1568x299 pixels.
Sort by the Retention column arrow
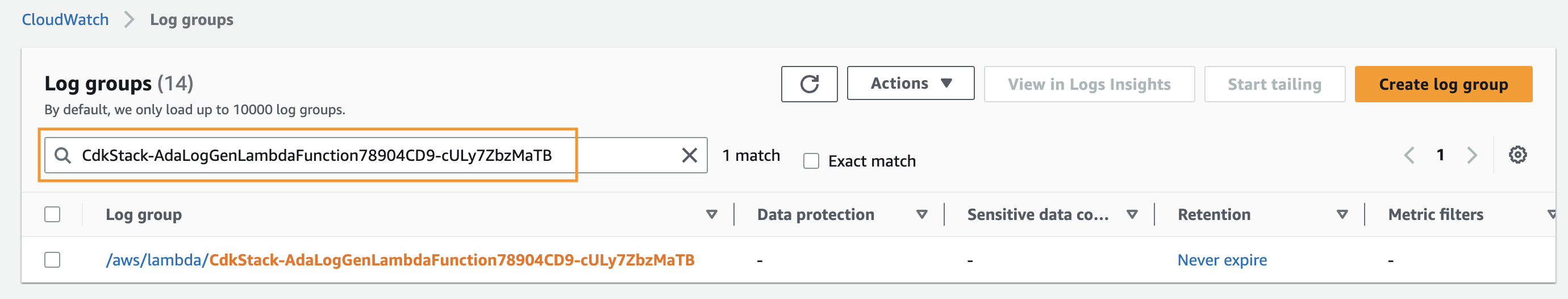pos(1341,214)
